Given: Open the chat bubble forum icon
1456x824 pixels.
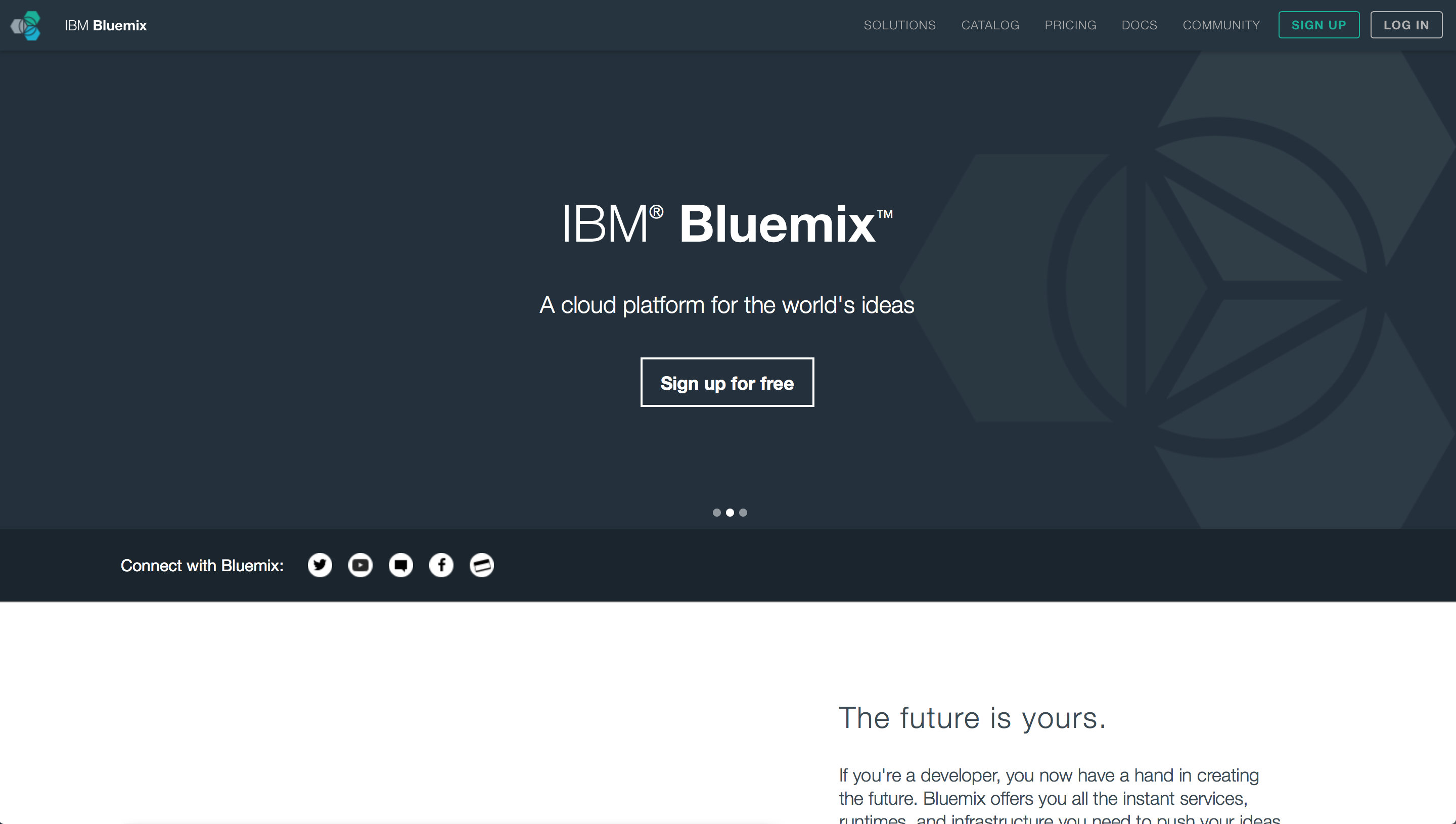Looking at the screenshot, I should click(400, 565).
